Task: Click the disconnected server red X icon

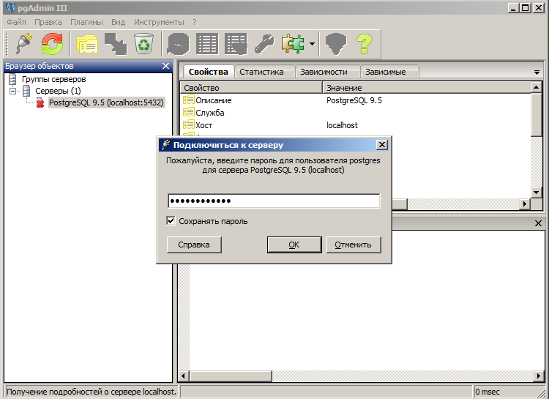Action: (x=40, y=103)
